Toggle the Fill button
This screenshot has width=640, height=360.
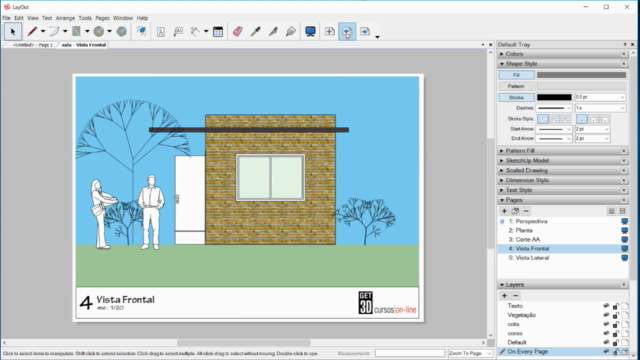pos(516,75)
